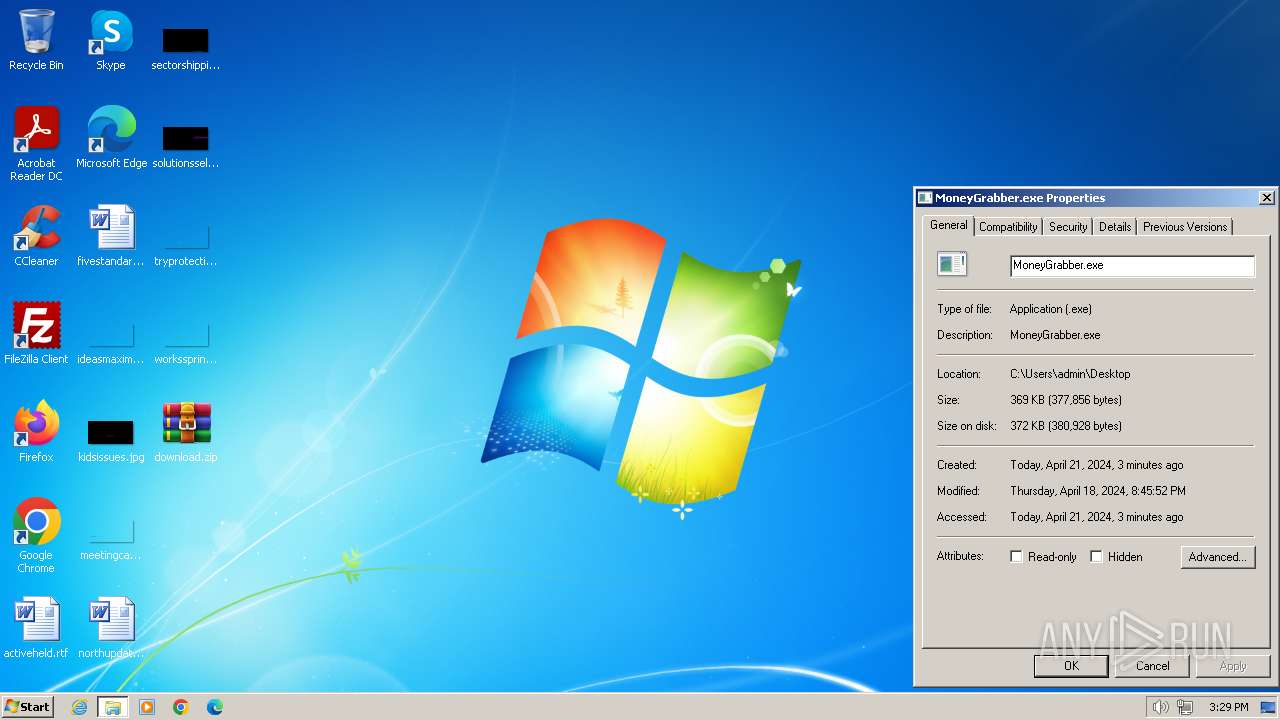Open Advanced attributes dialog
1280x720 pixels.
tap(1217, 557)
